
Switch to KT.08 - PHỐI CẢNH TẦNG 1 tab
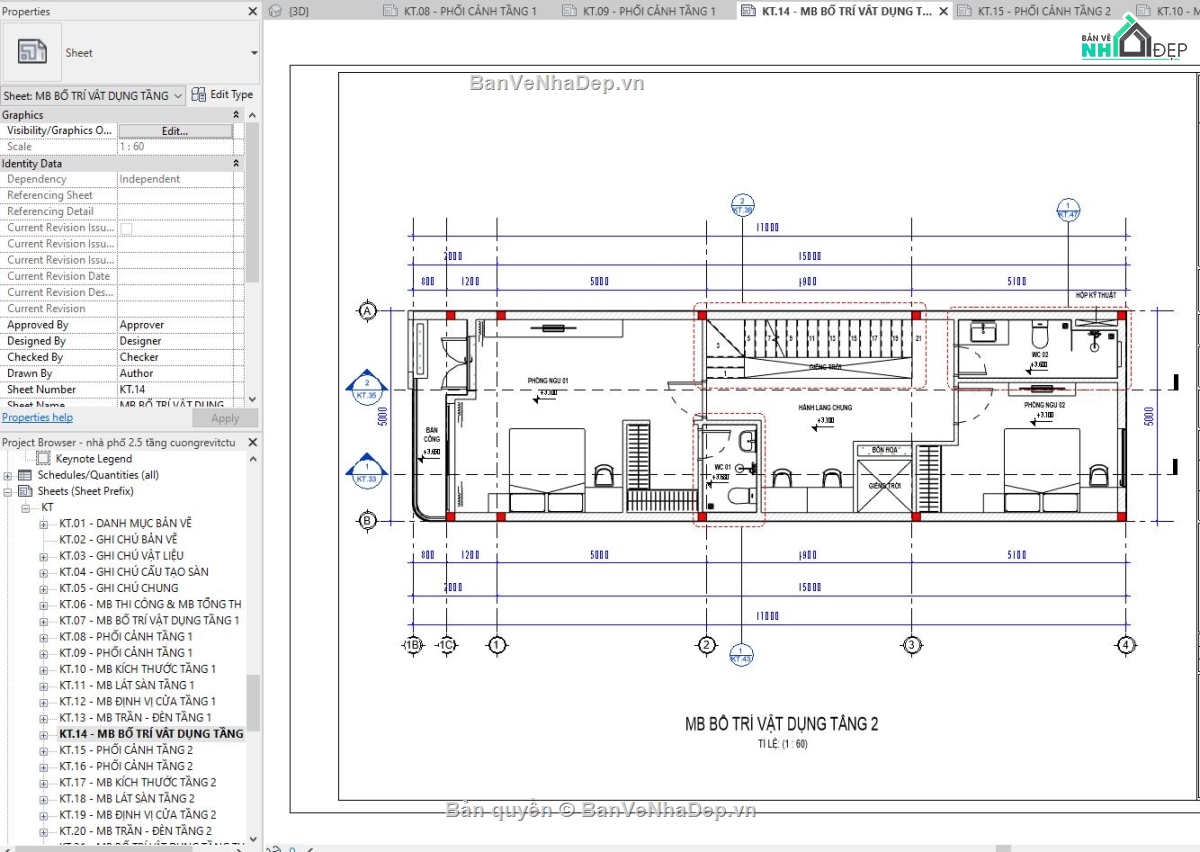(x=460, y=12)
